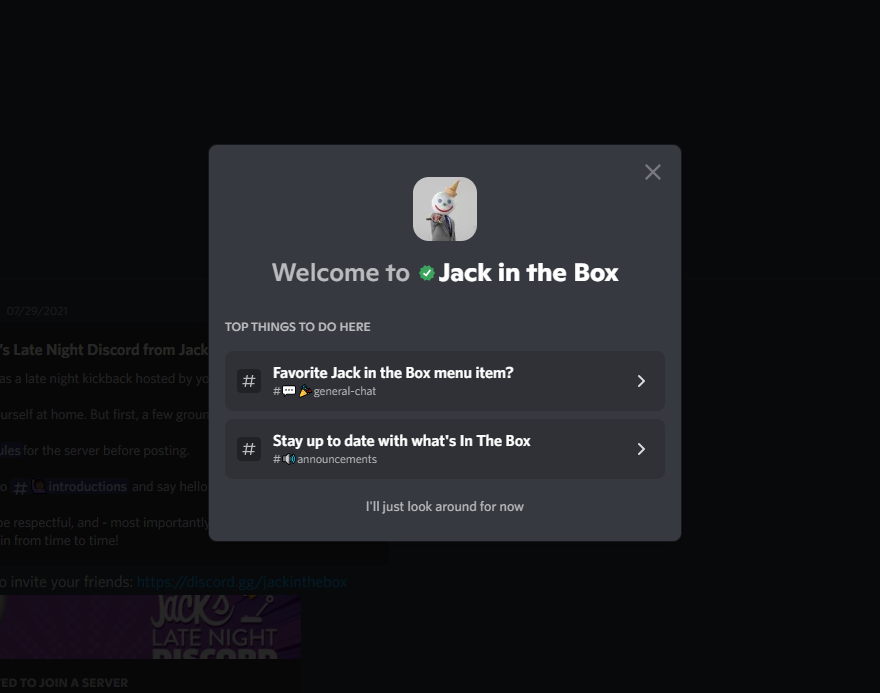Click the 07/29/2021 message date in background
Image resolution: width=880 pixels, height=693 pixels.
[x=37, y=311]
